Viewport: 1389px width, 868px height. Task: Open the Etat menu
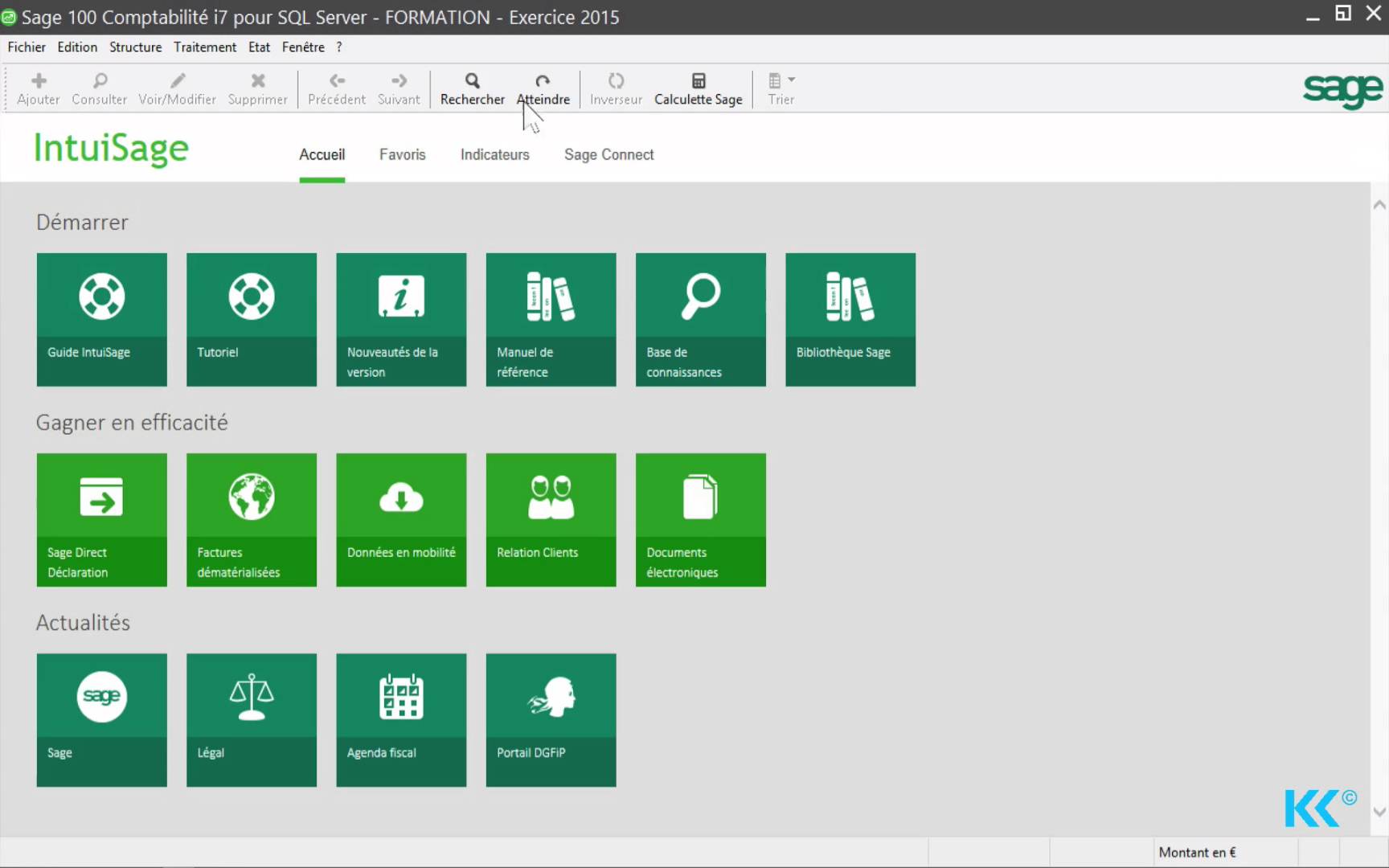pos(259,47)
